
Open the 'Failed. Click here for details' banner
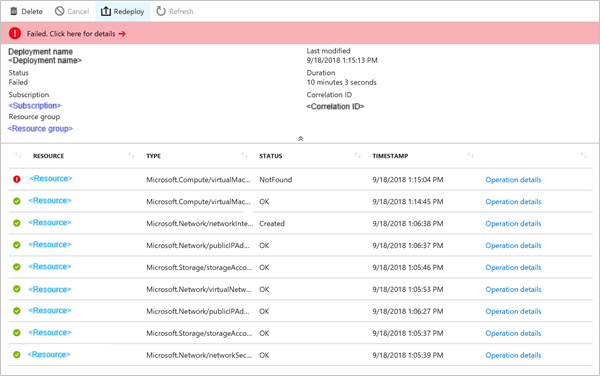pos(300,33)
